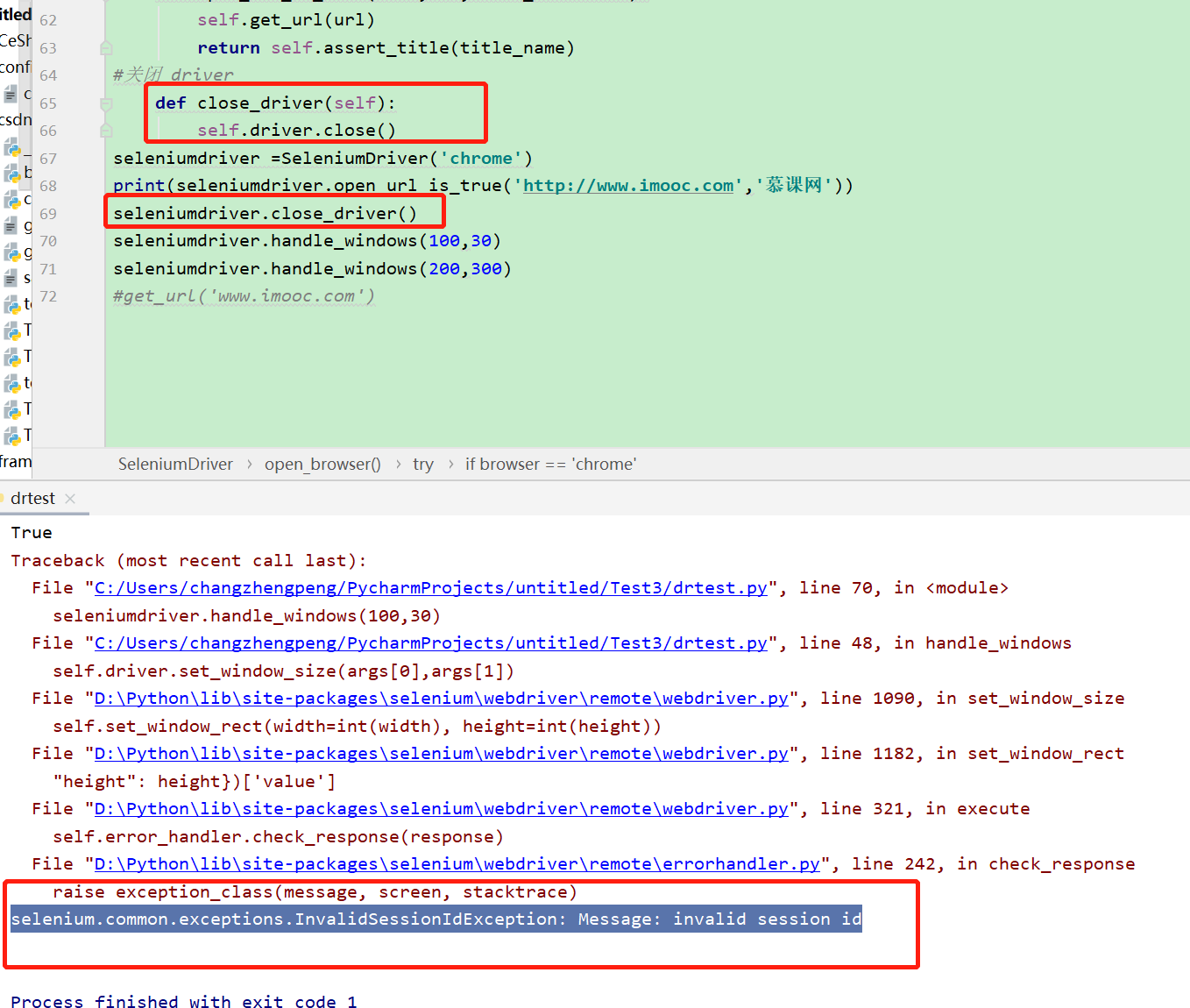Open webdriver.py link for line 321

coord(441,809)
